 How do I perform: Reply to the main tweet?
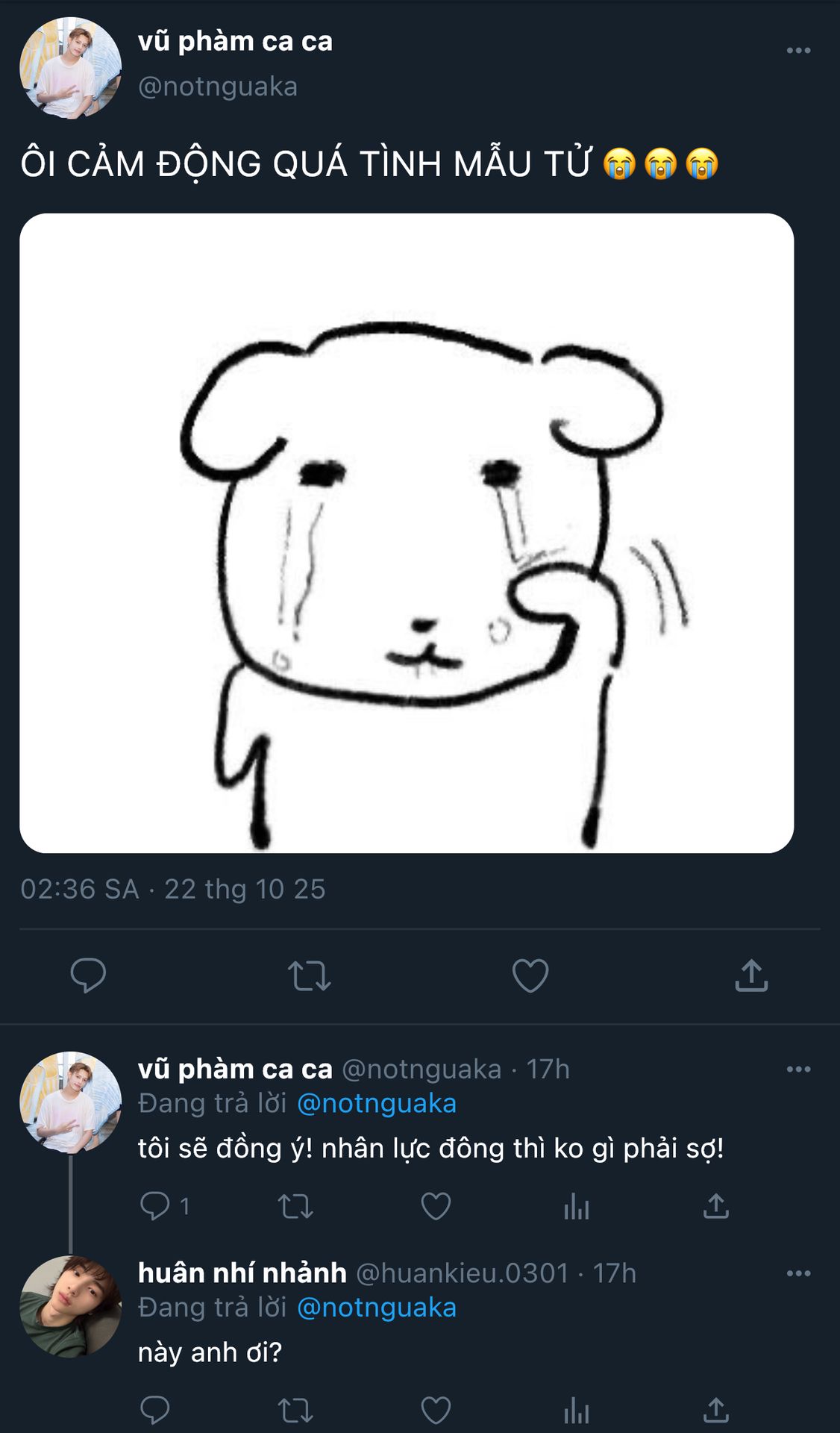(x=88, y=975)
